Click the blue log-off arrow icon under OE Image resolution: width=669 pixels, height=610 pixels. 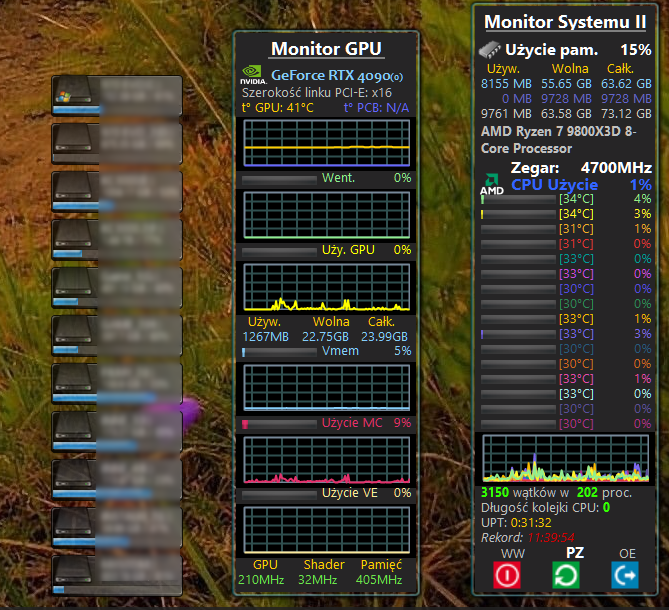pyautogui.click(x=625, y=575)
